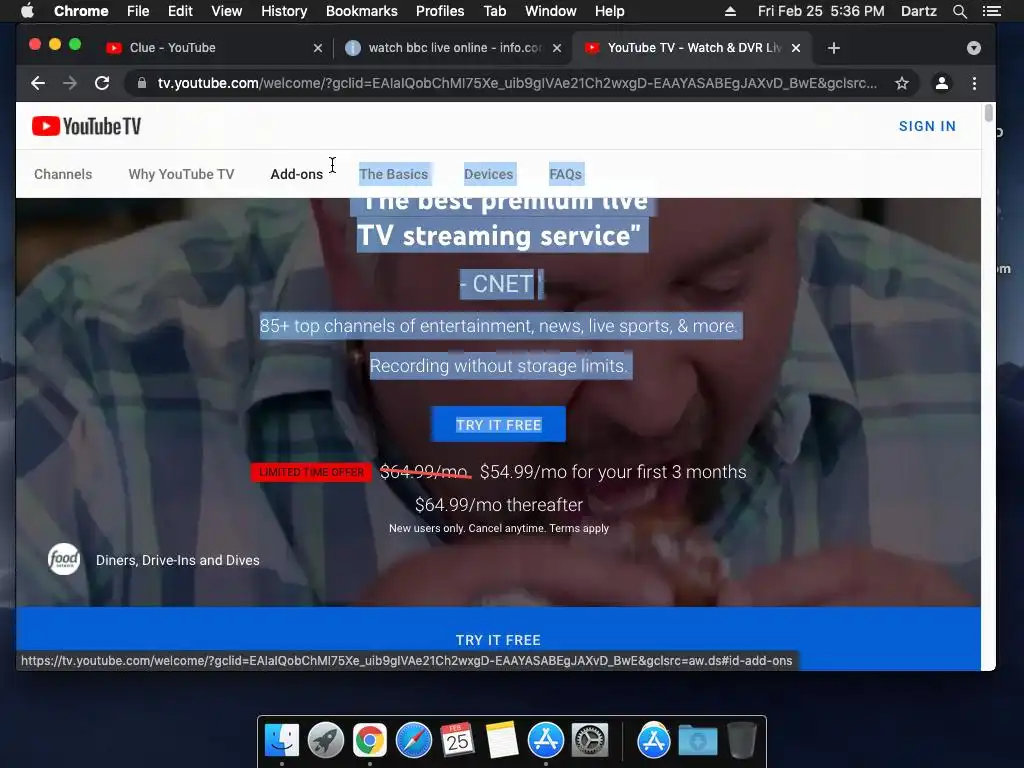The image size is (1024, 768).
Task: Open the second App Store dock icon
Action: pyautogui.click(x=653, y=741)
